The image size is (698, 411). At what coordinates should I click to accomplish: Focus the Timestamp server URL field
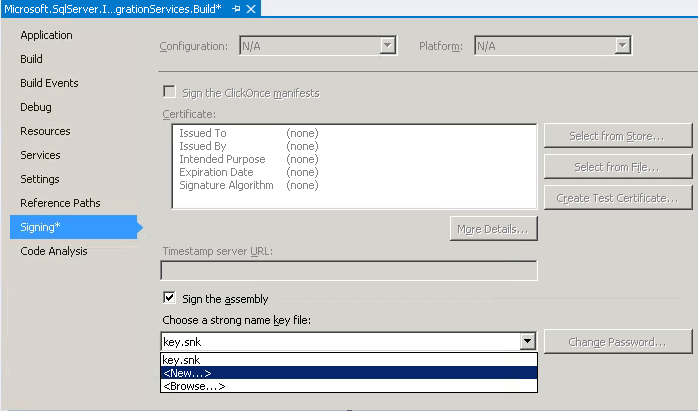[x=349, y=271]
